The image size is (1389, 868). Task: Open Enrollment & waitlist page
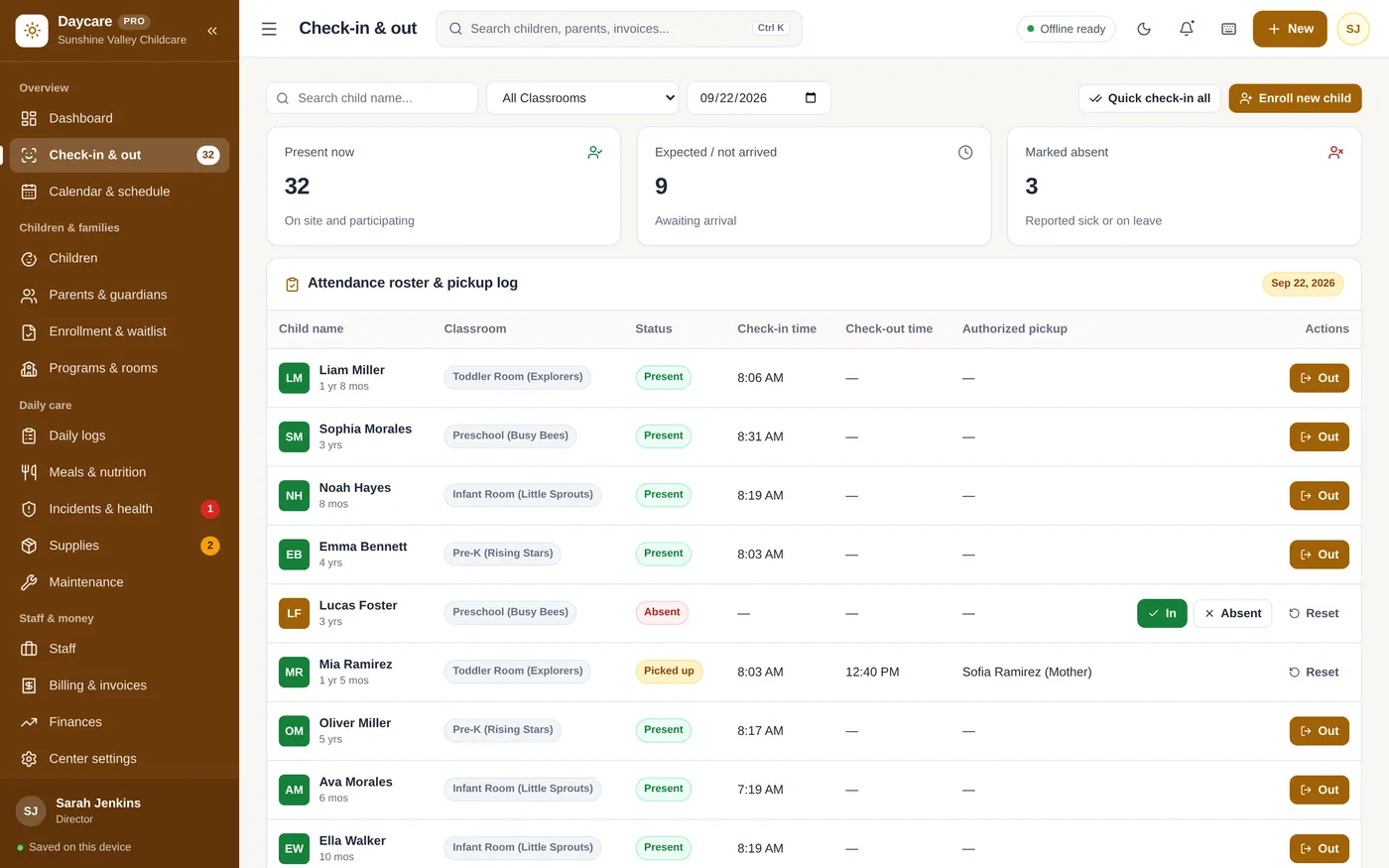coord(119,331)
